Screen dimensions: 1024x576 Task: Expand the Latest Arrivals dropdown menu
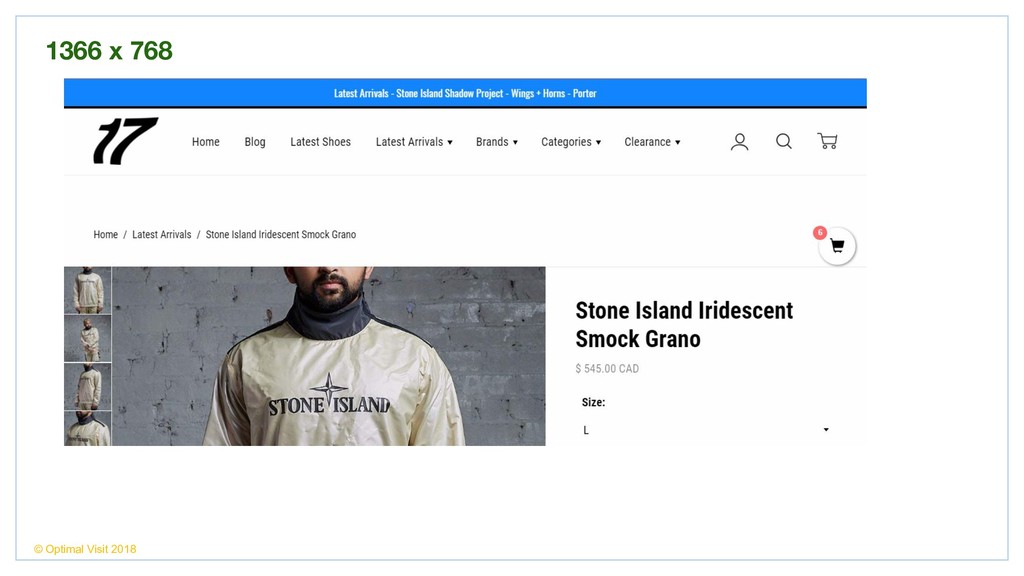[x=414, y=142]
